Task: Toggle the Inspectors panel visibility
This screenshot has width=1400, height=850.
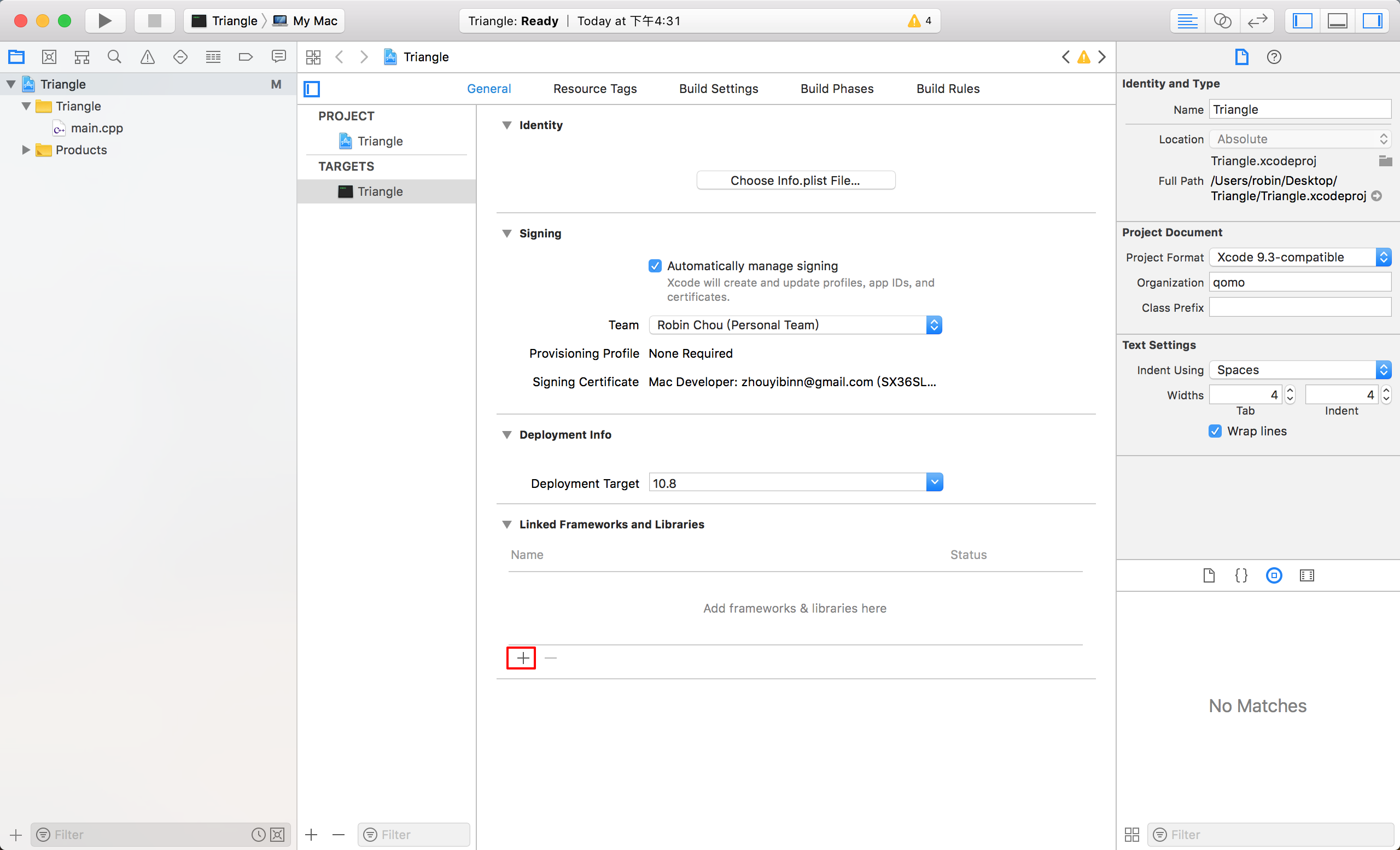Action: pos(1372,21)
